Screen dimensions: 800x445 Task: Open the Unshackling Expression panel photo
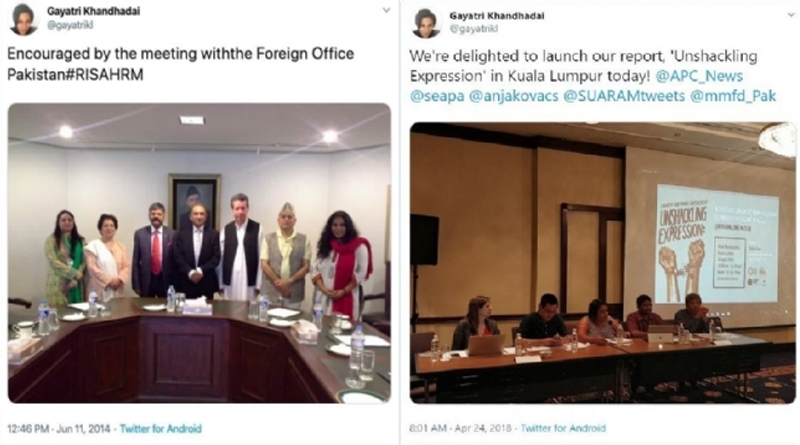point(603,263)
